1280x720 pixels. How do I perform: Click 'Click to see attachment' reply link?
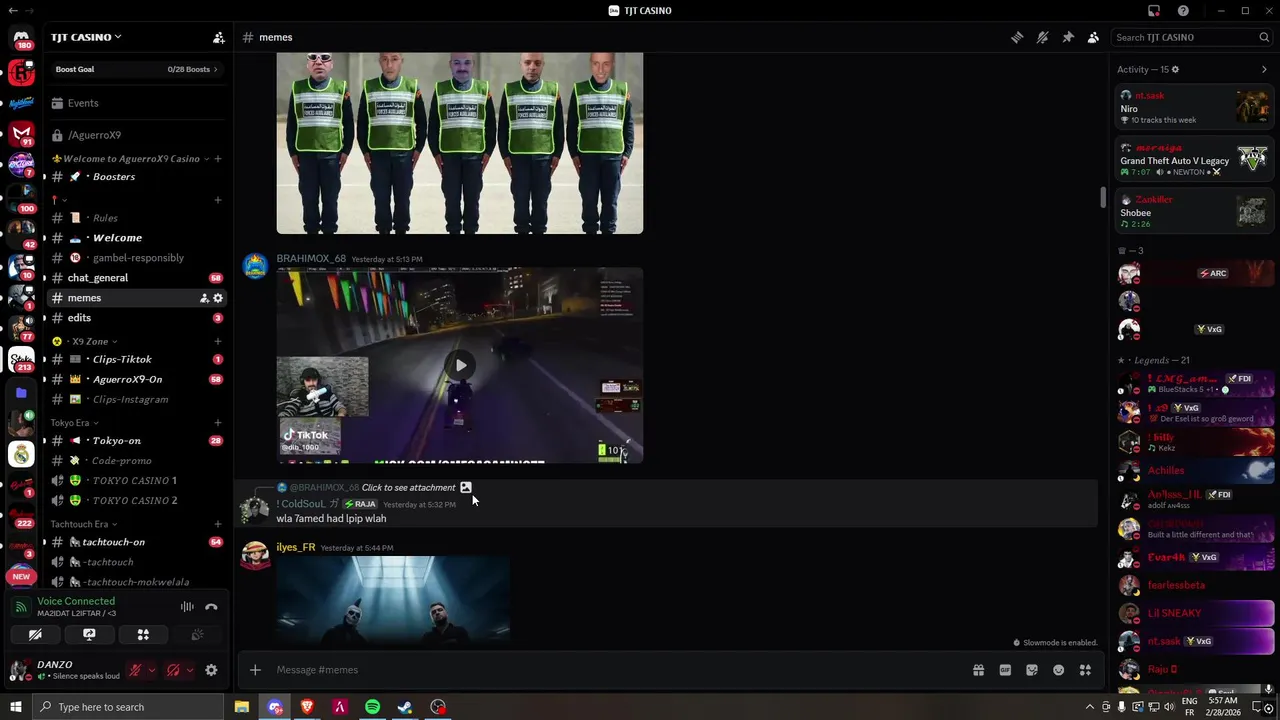[x=408, y=488]
